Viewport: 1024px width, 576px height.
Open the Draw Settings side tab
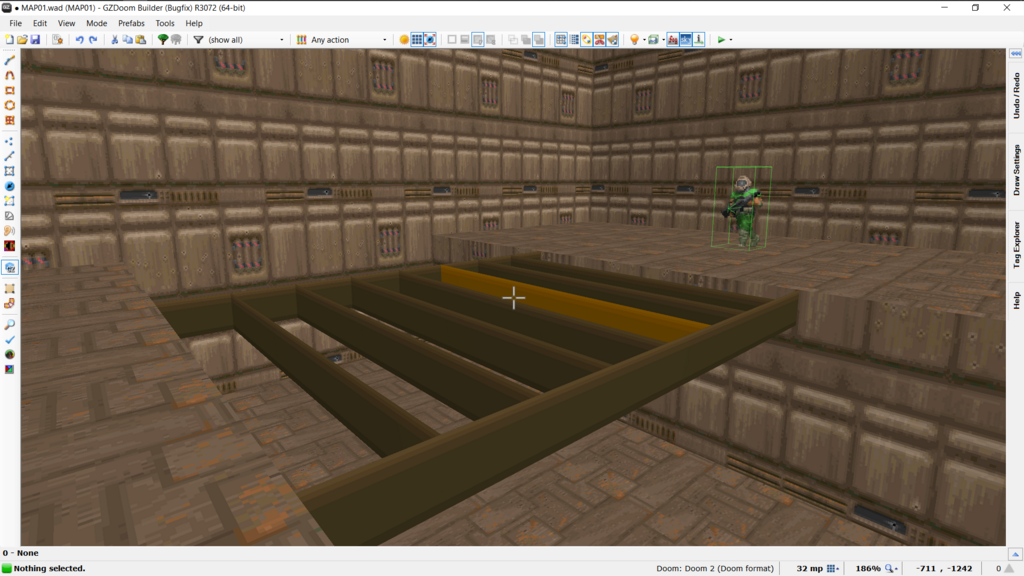pos(1016,170)
